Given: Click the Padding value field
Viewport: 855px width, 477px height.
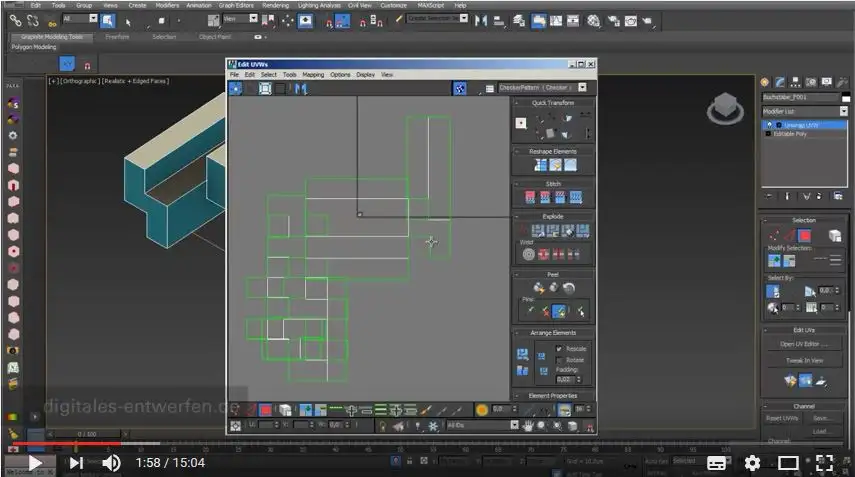Looking at the screenshot, I should point(564,379).
